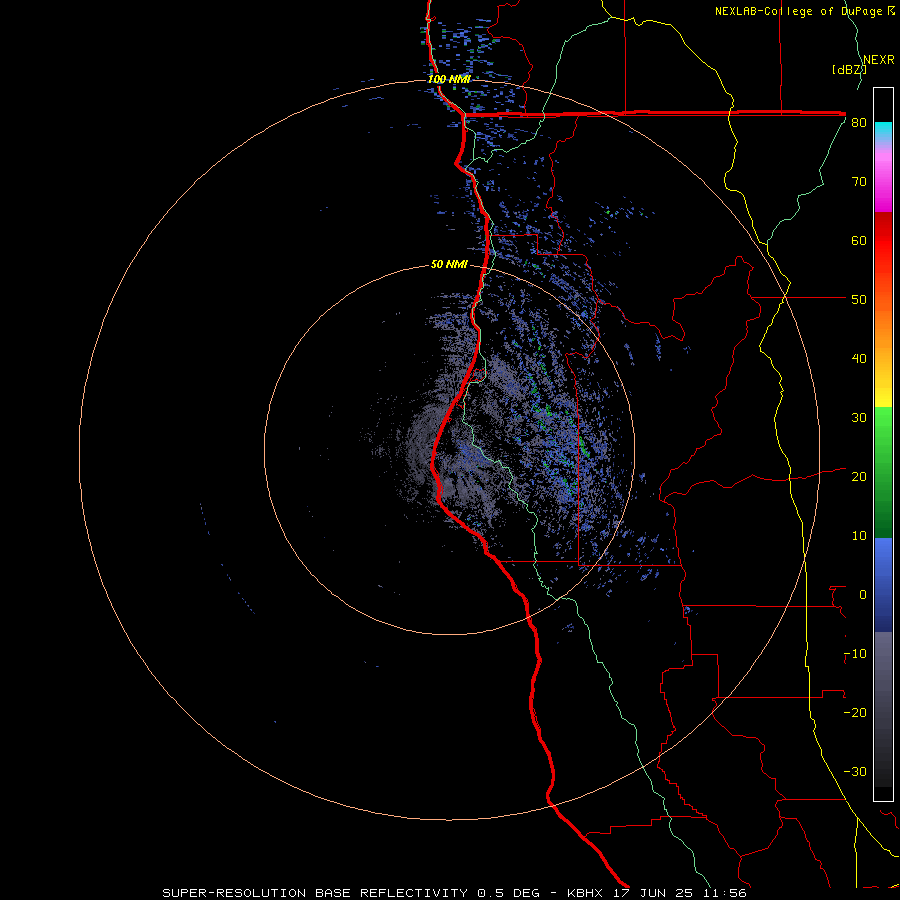The width and height of the screenshot is (900, 900).
Task: Click the 40 value on the dBZ scale
Action: (859, 359)
